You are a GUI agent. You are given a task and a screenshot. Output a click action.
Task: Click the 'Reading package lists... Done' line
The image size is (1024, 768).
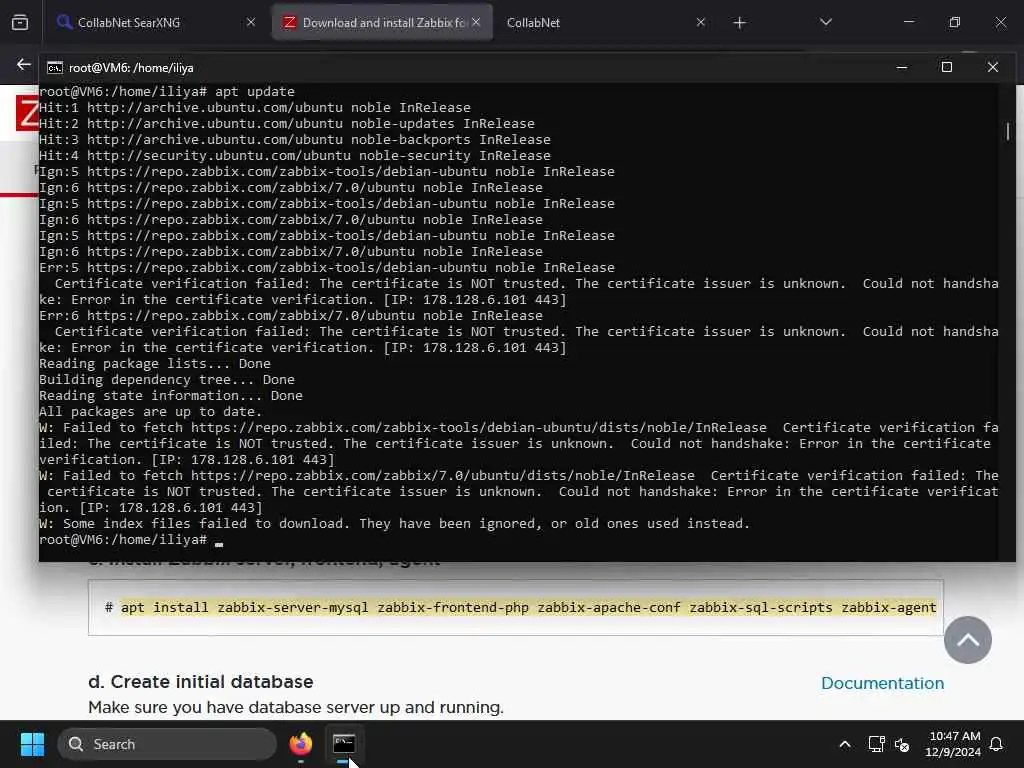coord(155,363)
